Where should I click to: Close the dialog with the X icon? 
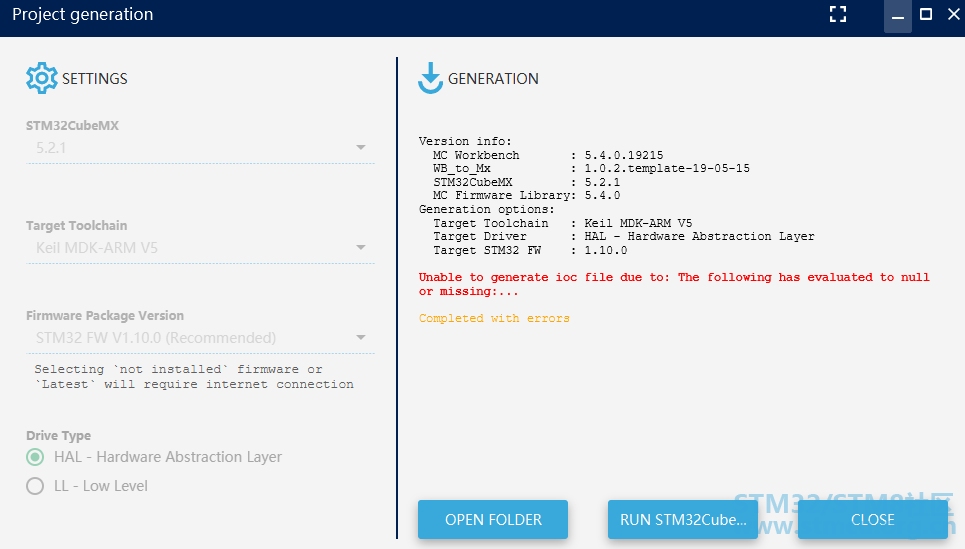954,14
